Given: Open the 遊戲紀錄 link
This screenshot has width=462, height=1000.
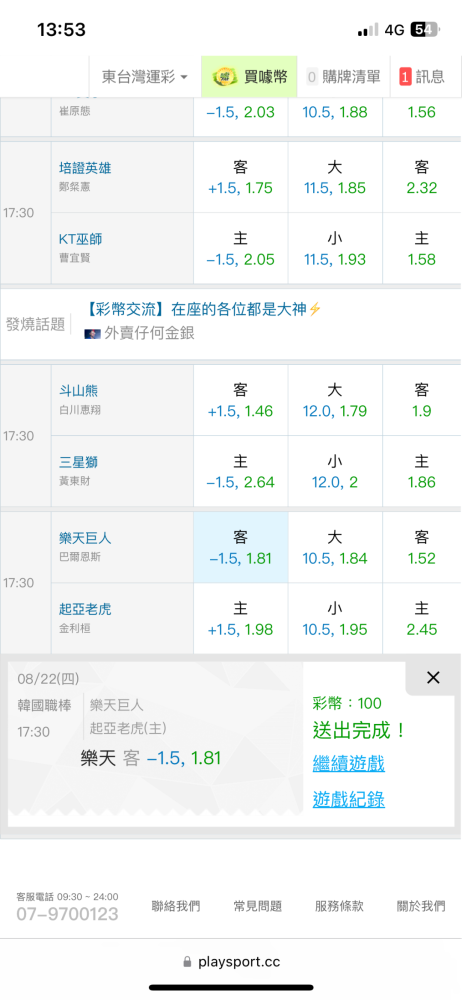Looking at the screenshot, I should (348, 799).
